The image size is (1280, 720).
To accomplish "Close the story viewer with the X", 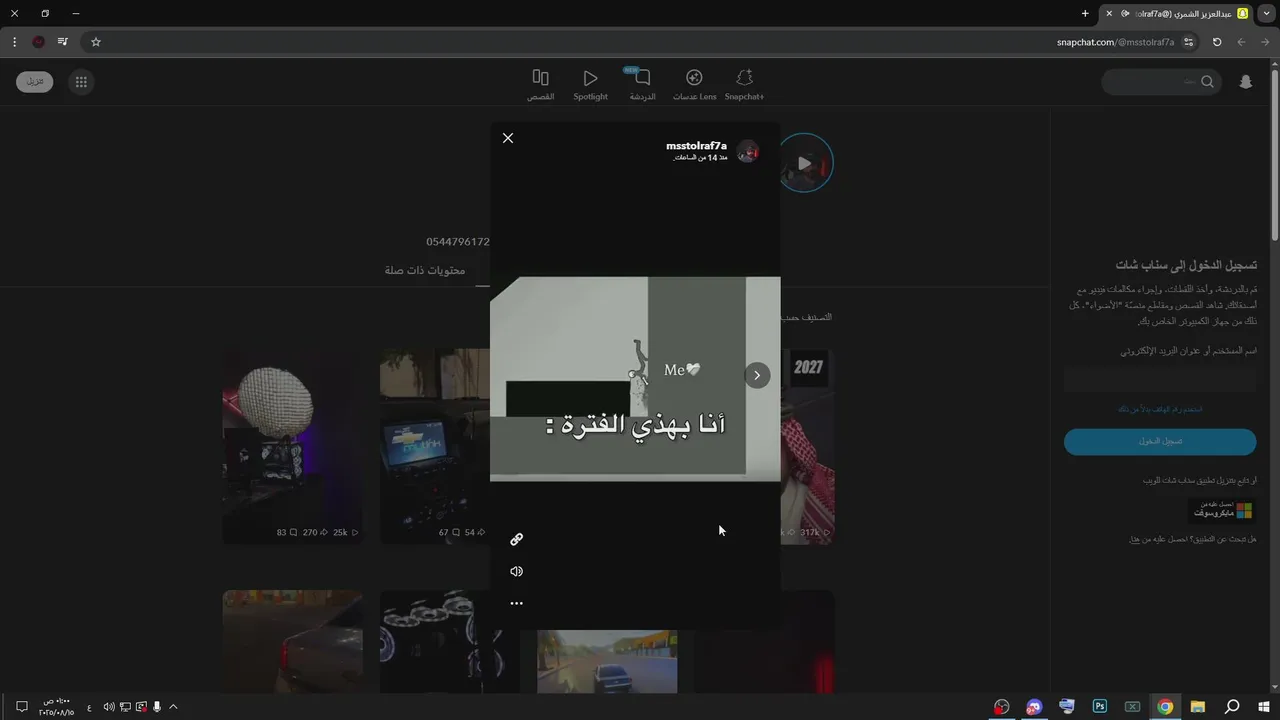I will [508, 138].
